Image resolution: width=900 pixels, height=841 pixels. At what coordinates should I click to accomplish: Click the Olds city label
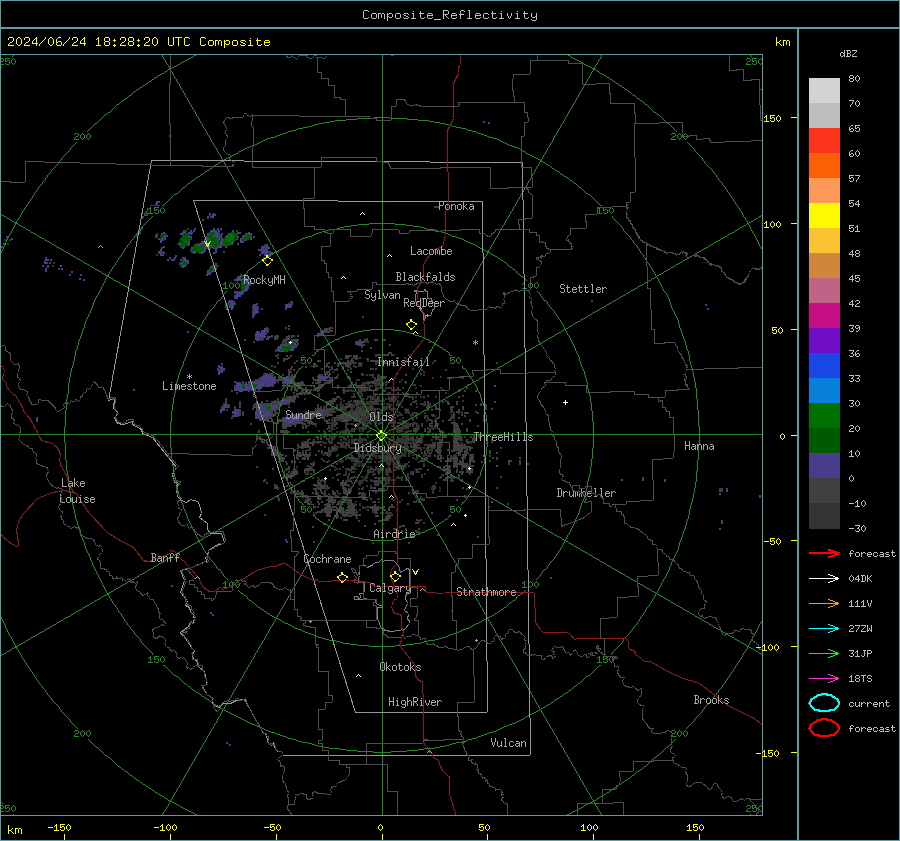(381, 417)
